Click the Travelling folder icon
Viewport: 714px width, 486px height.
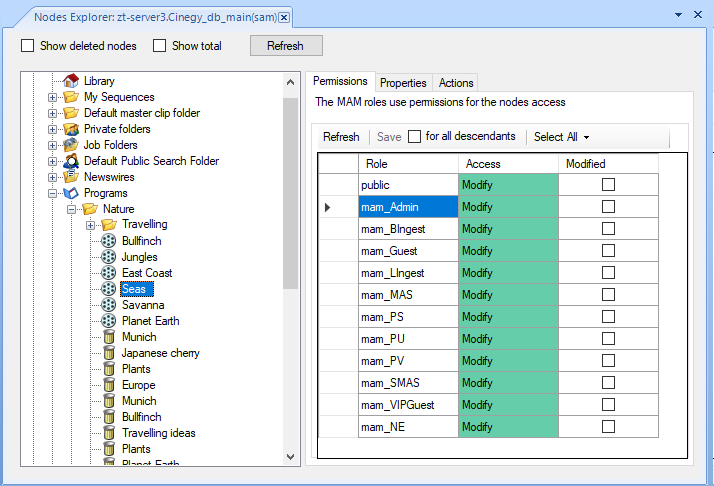(x=109, y=225)
